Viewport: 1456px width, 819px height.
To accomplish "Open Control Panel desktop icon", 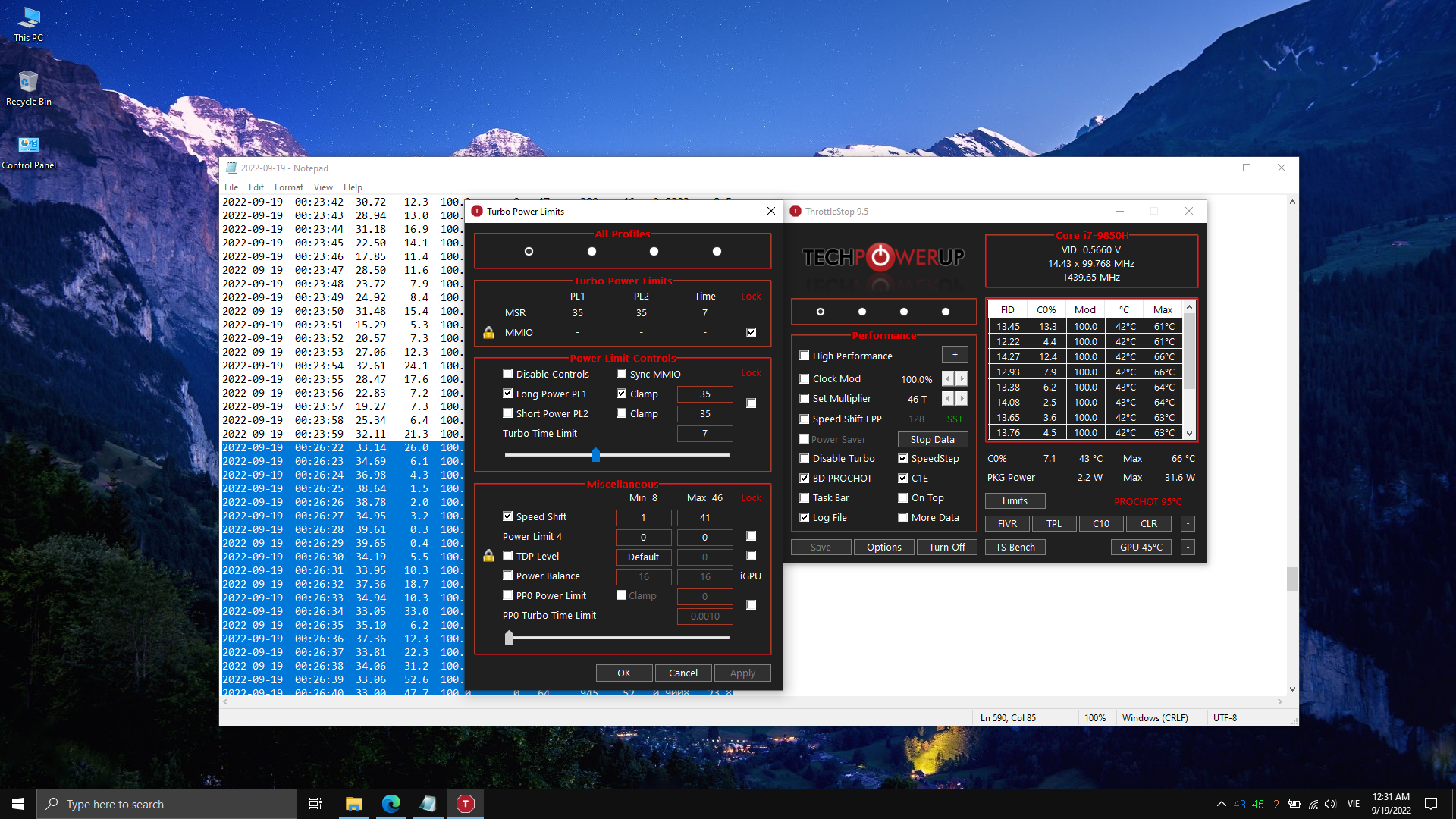I will [29, 152].
